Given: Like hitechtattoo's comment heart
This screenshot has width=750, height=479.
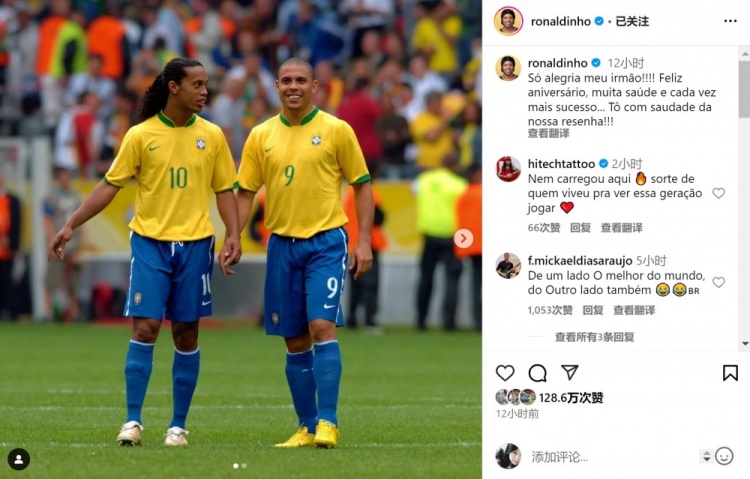Looking at the screenshot, I should click(x=718, y=193).
